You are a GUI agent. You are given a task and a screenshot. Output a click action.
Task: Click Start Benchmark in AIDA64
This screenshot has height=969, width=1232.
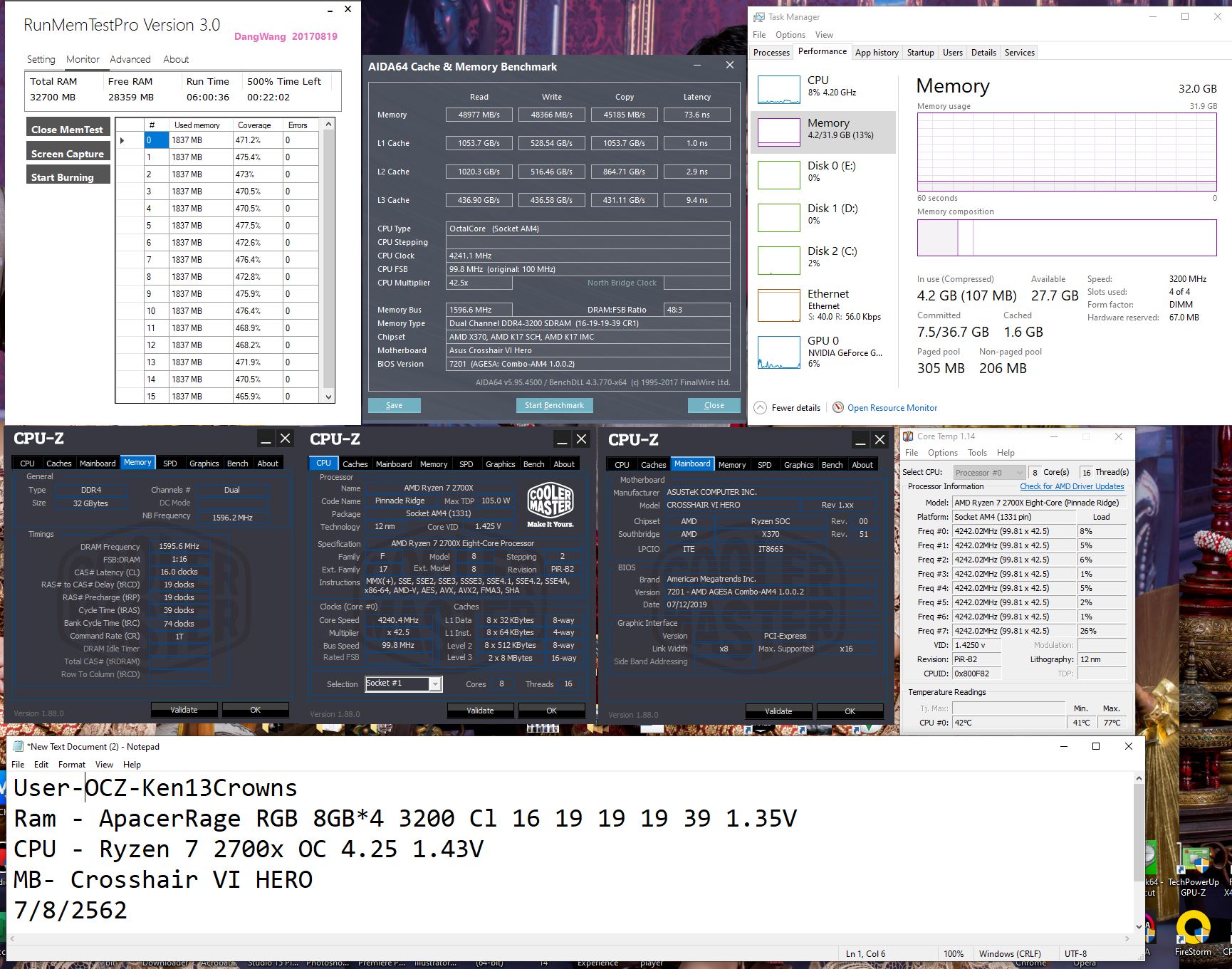tap(554, 405)
